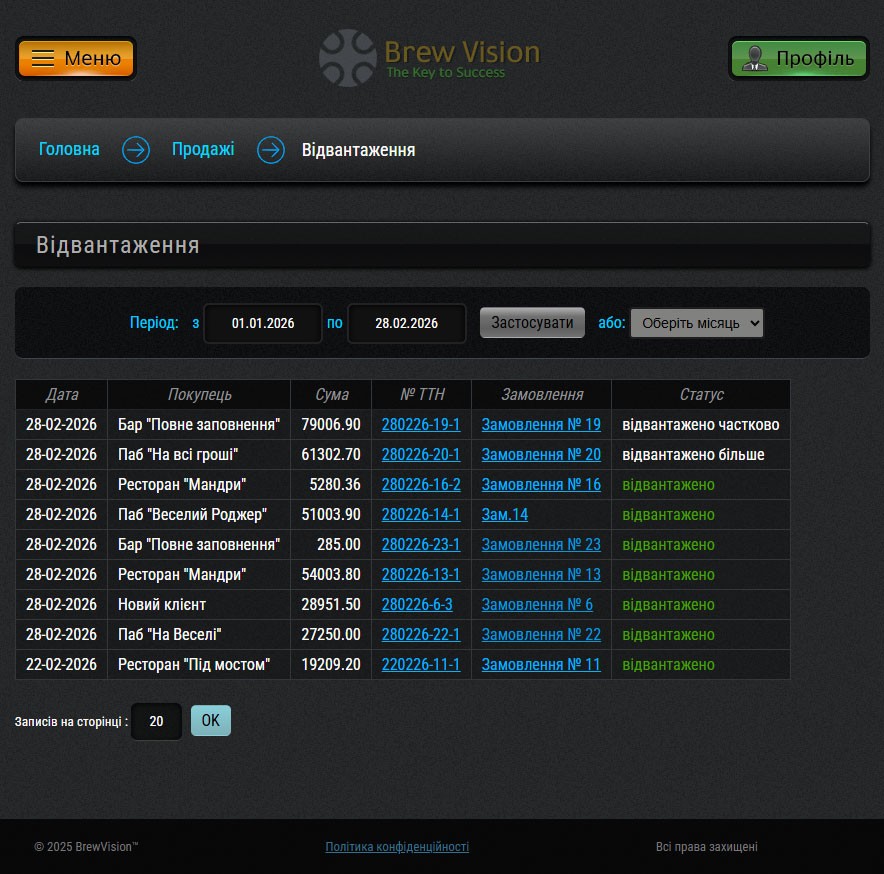Open the Профіль user button
884x874 pixels.
click(798, 58)
